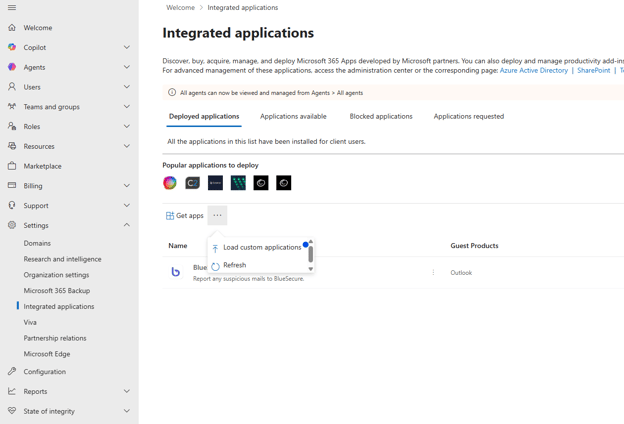This screenshot has height=424, width=624.
Task: Click the Support headset icon
Action: point(12,205)
